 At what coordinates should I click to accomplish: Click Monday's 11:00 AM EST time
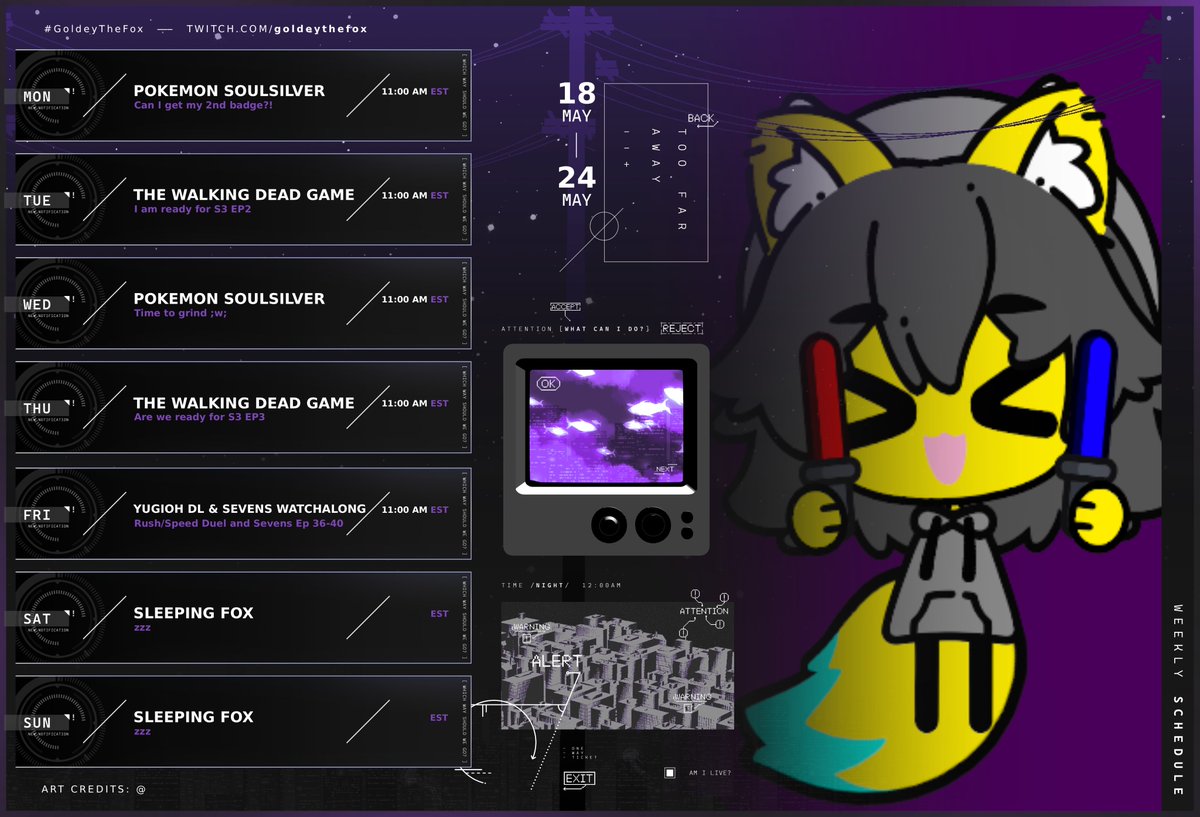(x=415, y=91)
